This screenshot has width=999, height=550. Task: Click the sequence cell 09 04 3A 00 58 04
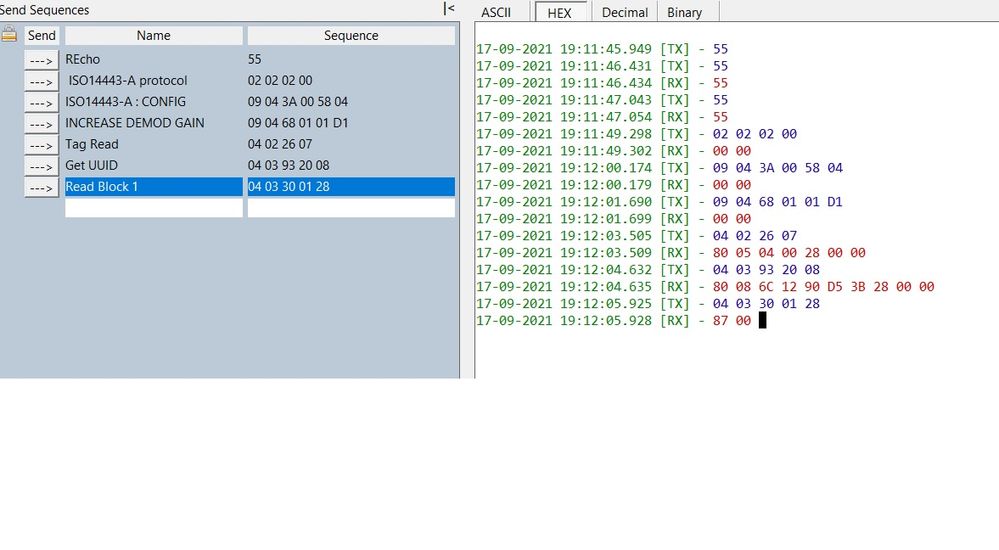point(351,101)
